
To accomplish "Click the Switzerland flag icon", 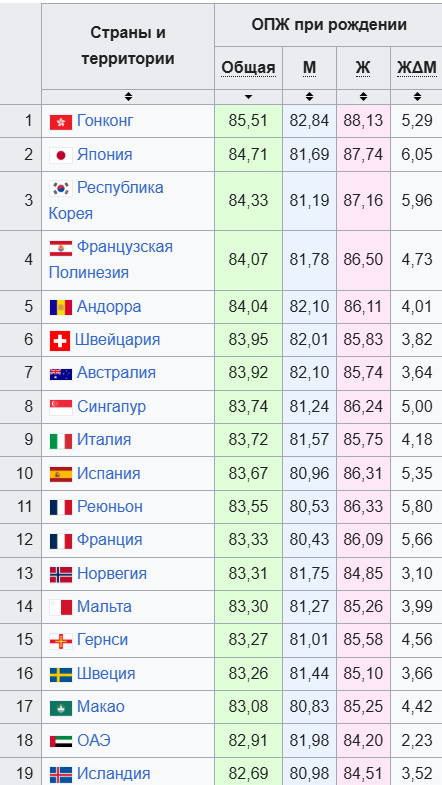I will (60, 341).
